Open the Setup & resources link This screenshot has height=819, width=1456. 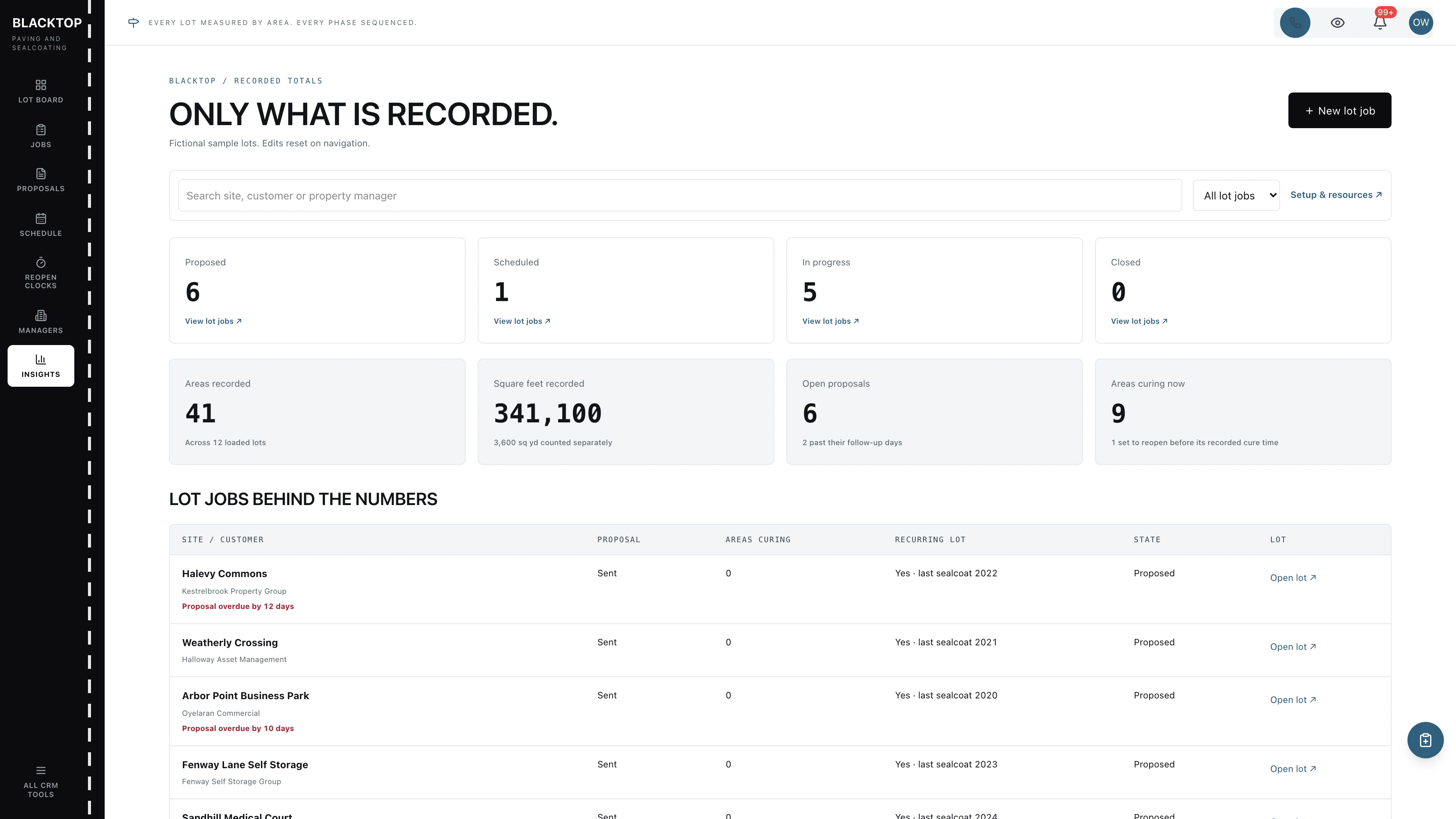[1336, 195]
